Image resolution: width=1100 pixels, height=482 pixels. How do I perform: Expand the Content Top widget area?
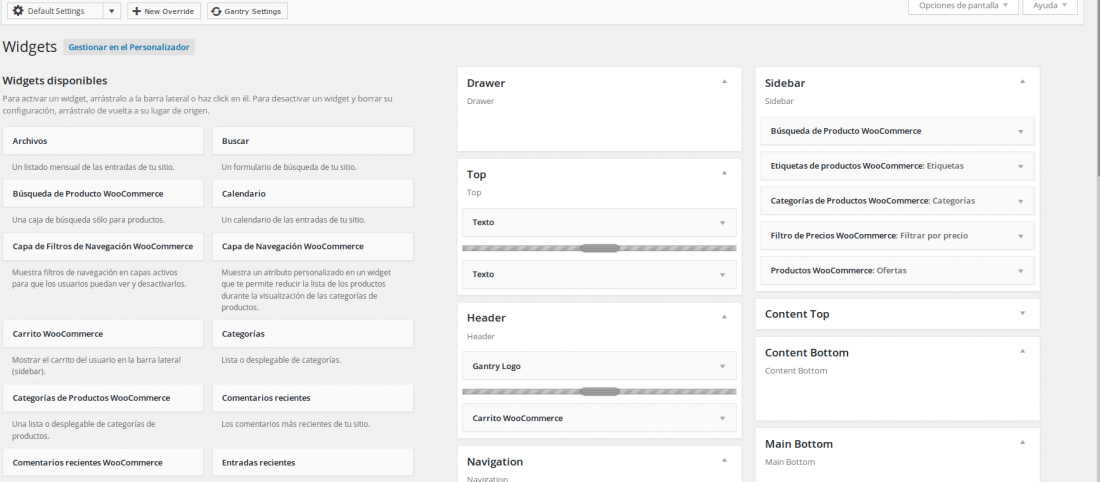1022,314
